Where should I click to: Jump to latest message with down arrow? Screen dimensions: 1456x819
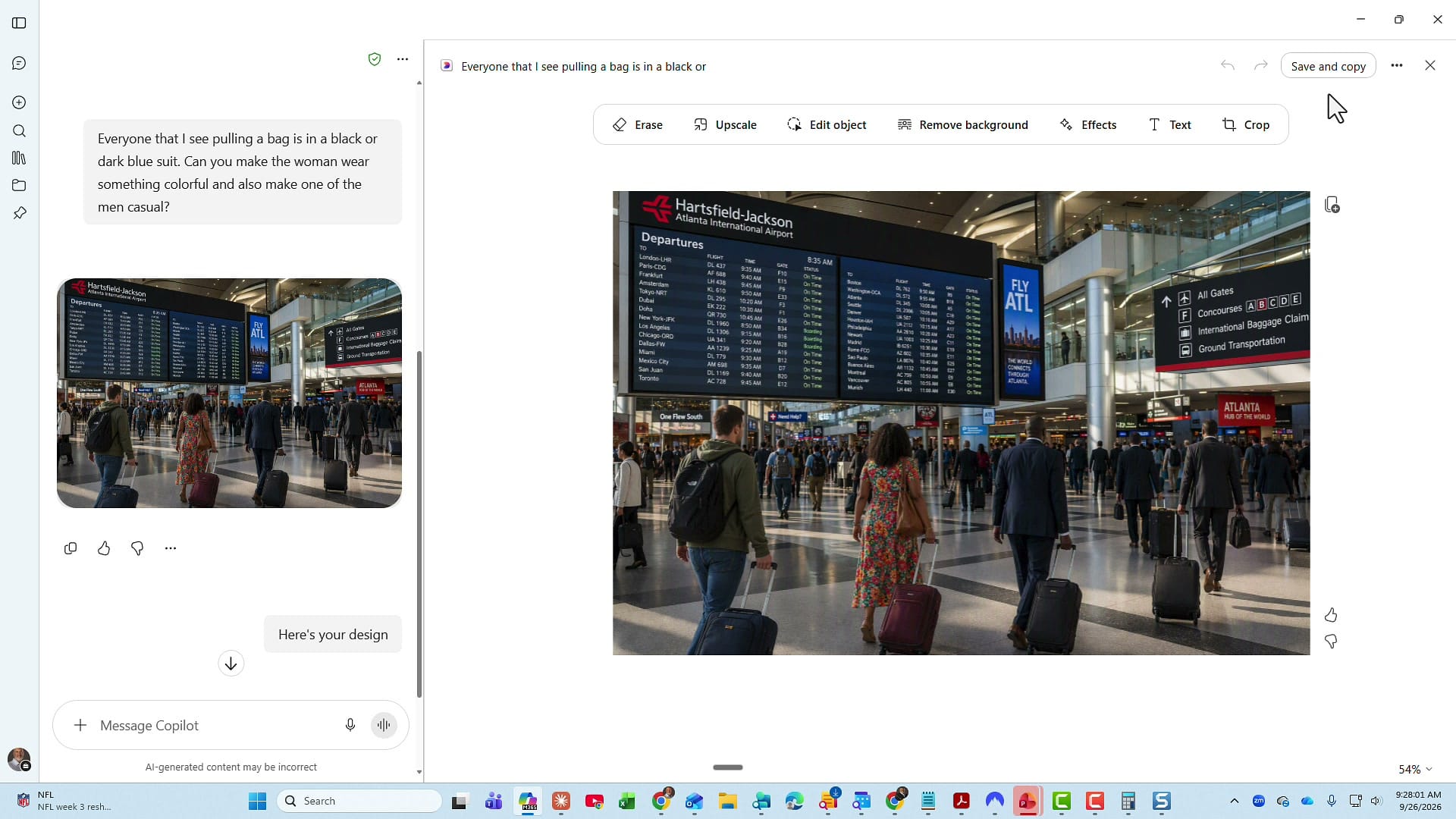[x=231, y=664]
